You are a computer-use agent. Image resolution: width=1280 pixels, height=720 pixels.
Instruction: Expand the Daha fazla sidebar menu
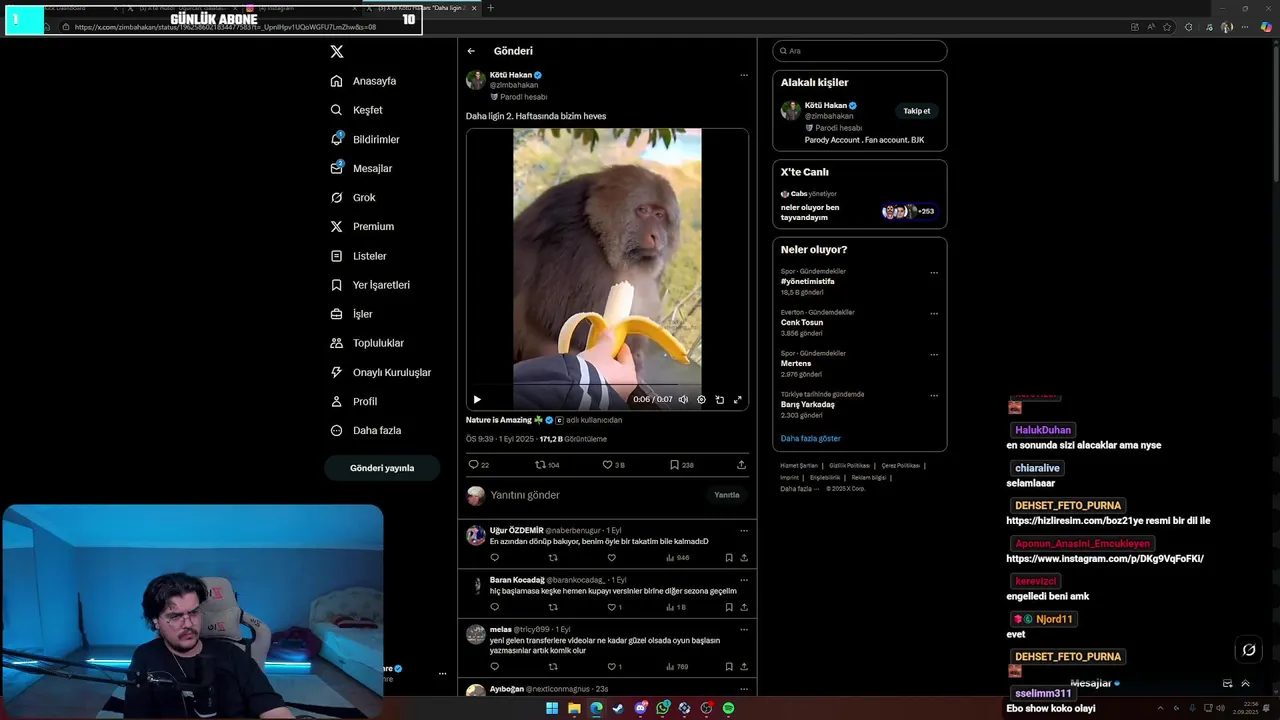point(366,430)
